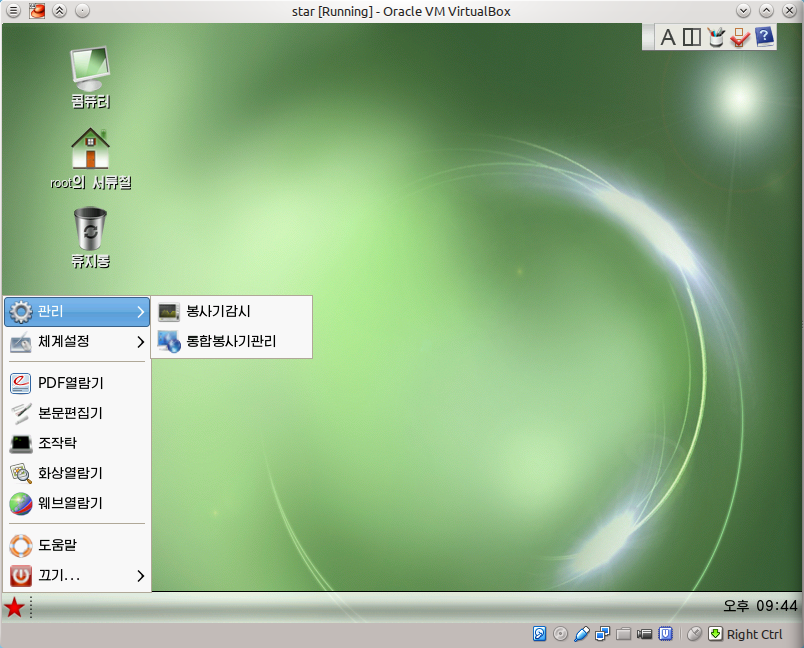Launch PDF열람기 from the start menu
This screenshot has height=648, width=804.
77,383
